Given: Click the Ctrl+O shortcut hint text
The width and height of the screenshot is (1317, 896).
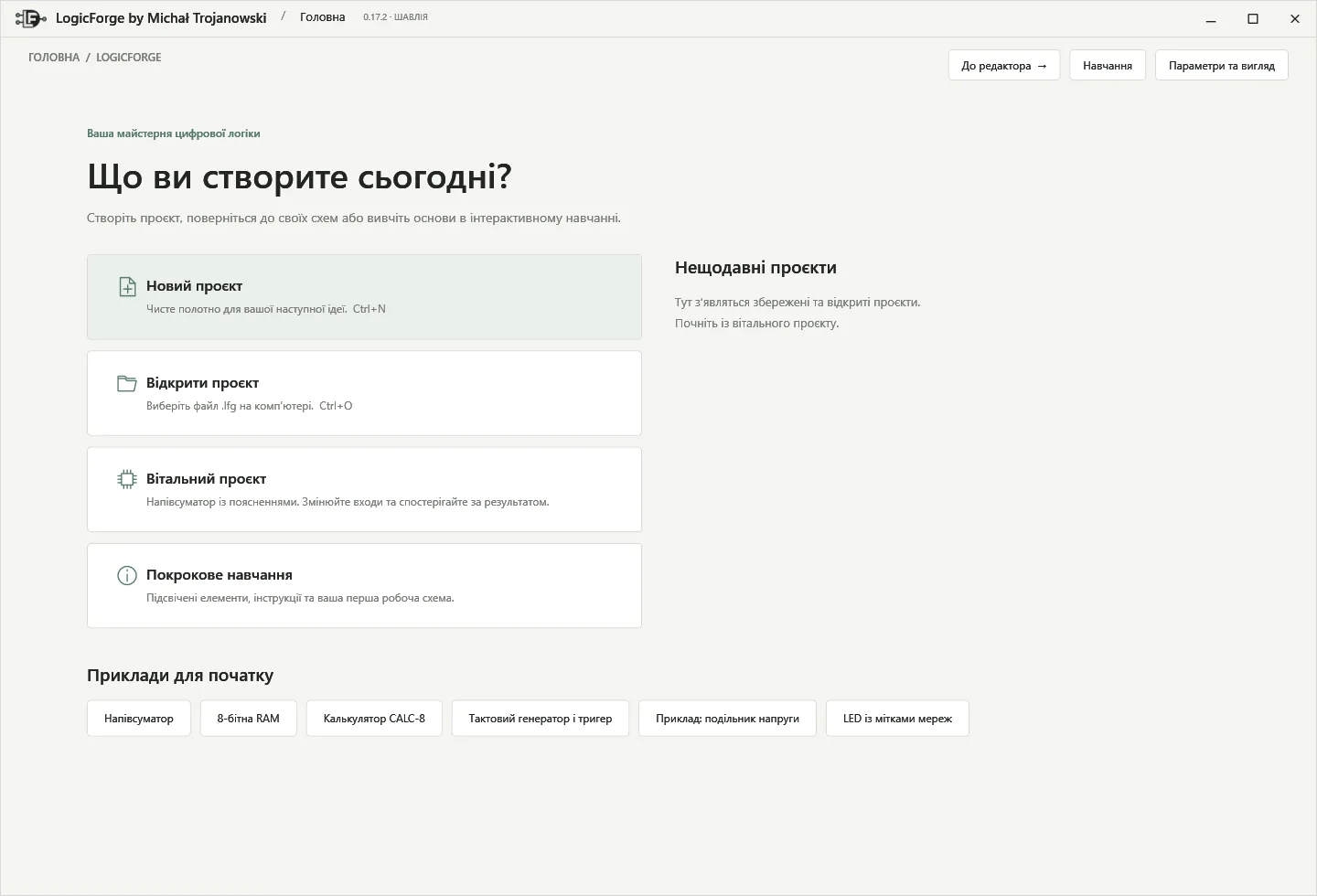Looking at the screenshot, I should 336,406.
